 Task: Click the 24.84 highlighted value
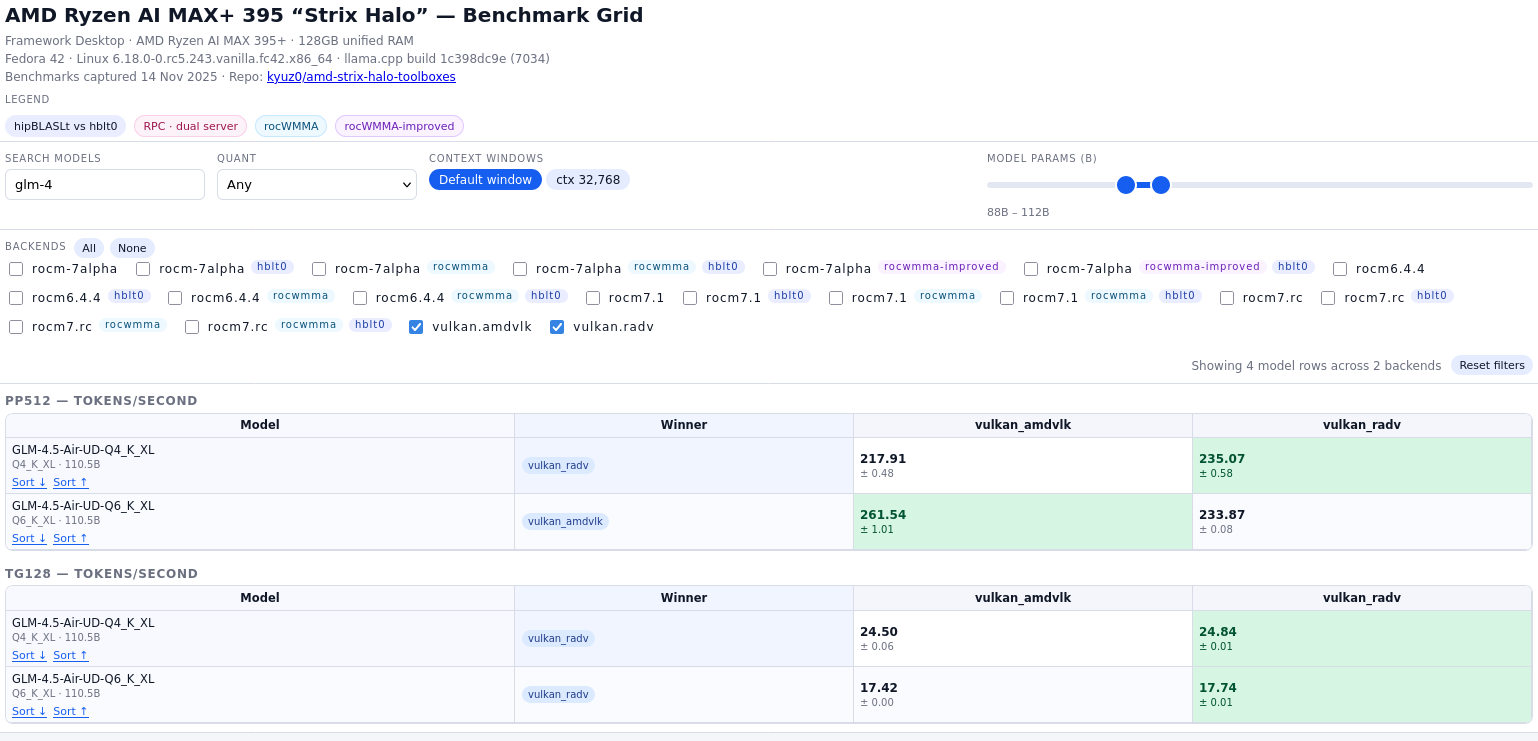[x=1218, y=632]
